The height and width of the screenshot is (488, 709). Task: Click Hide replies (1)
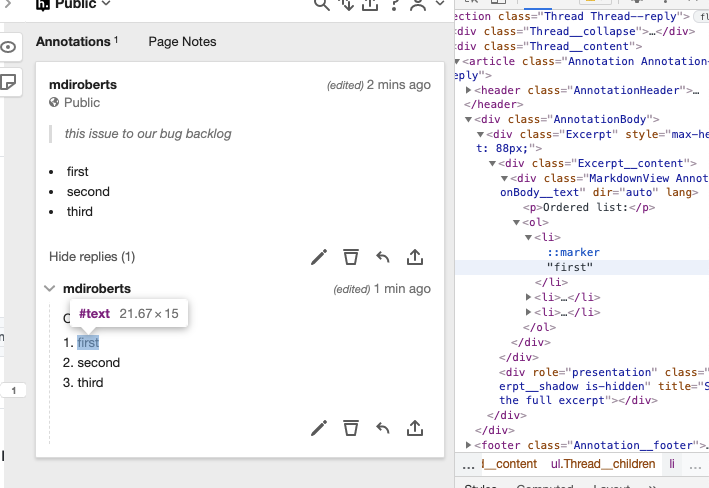[x=92, y=256]
